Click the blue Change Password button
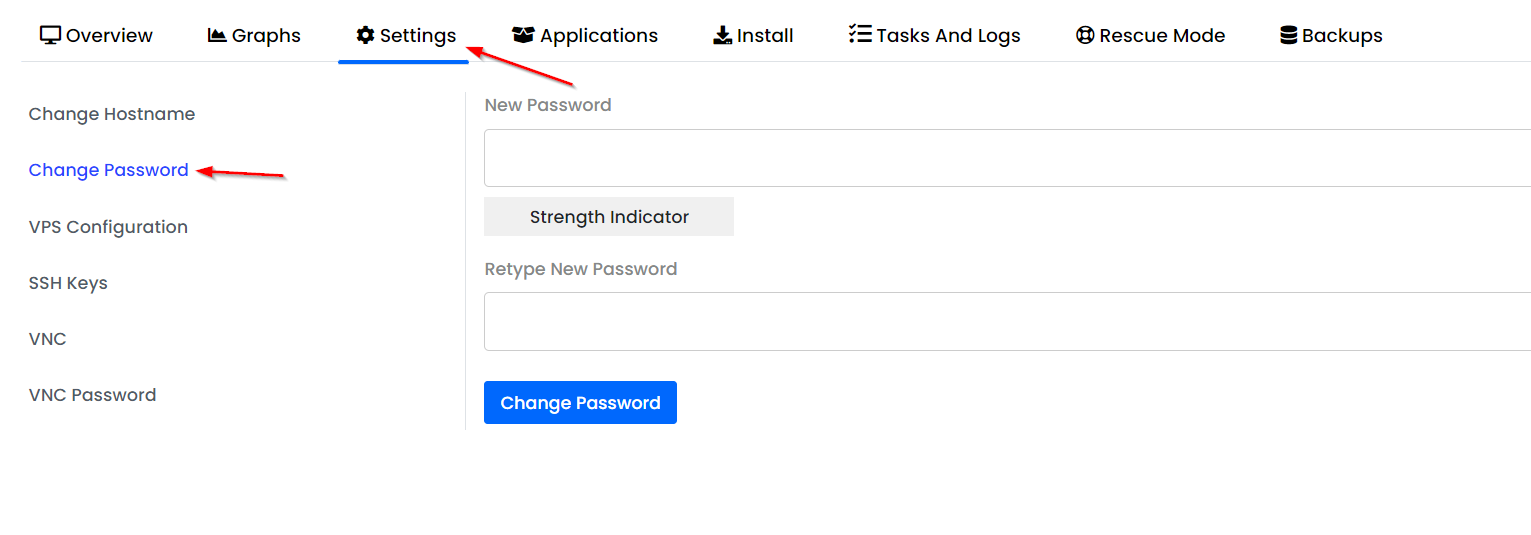 pos(580,402)
